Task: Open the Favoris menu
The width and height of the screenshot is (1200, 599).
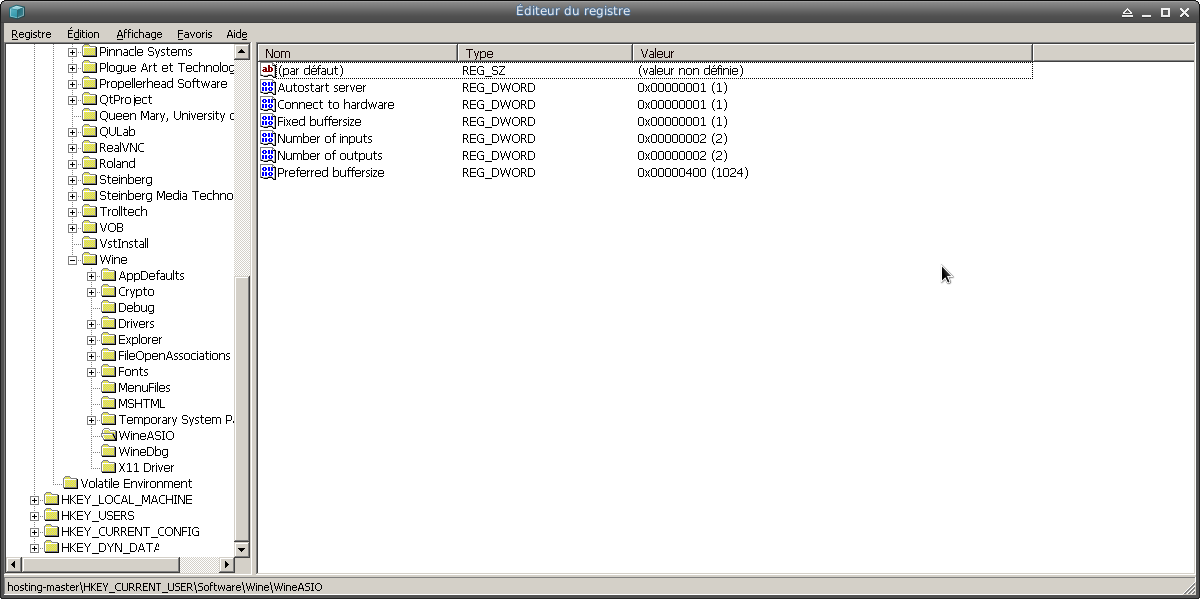Action: click(x=195, y=34)
